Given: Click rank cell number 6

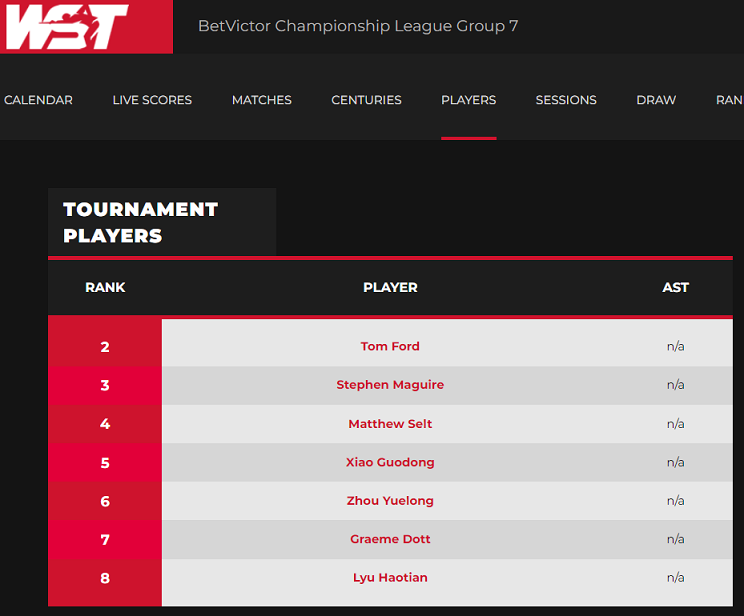Looking at the screenshot, I should [x=105, y=501].
